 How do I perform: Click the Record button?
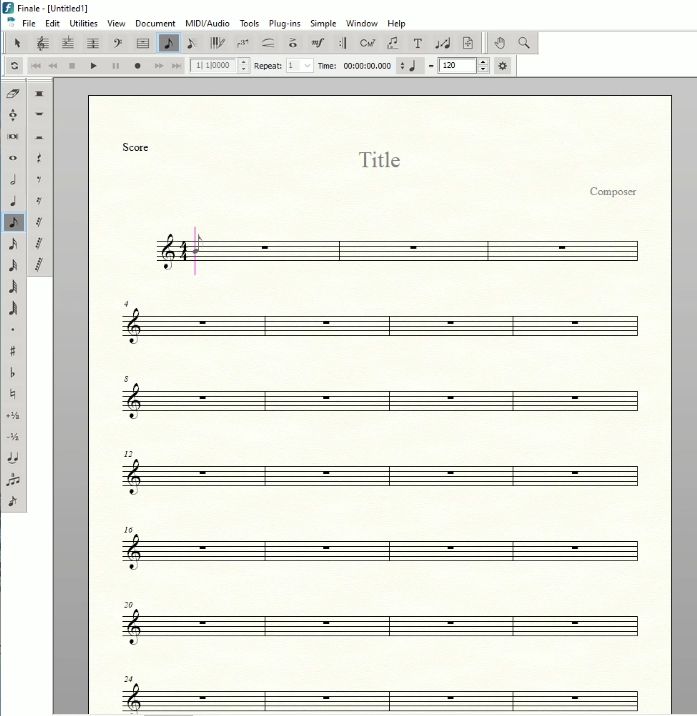pos(137,66)
